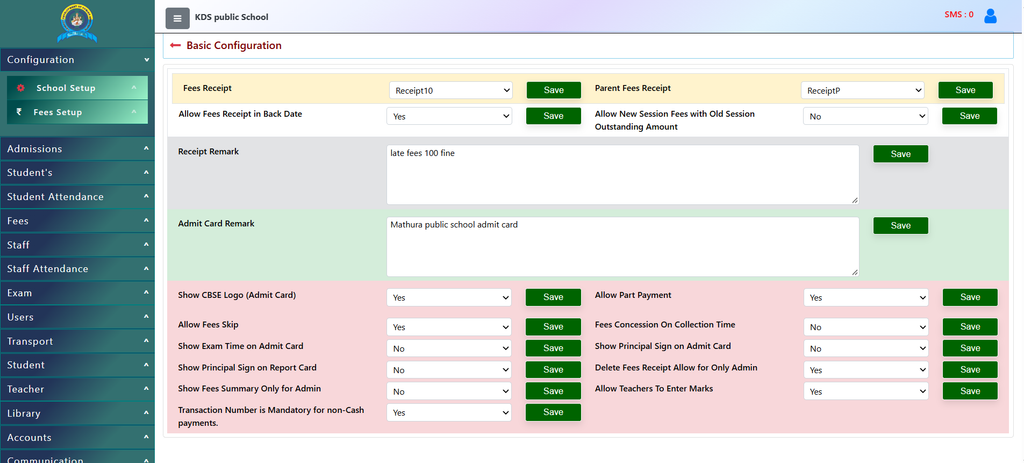Save the Admit Card Remark text

(901, 225)
